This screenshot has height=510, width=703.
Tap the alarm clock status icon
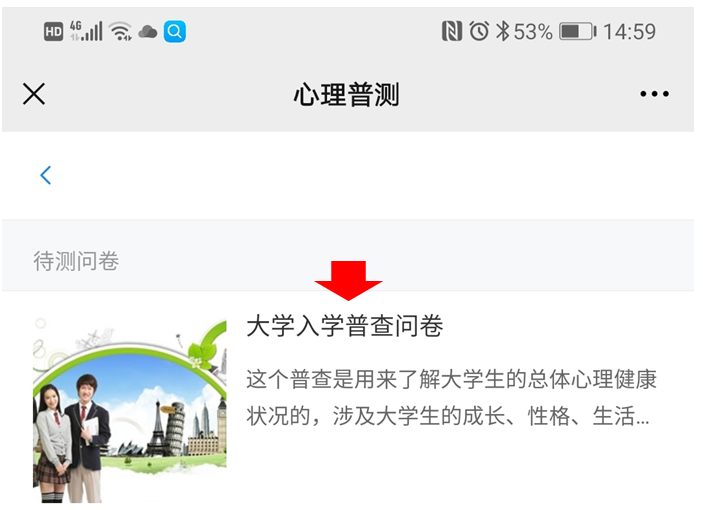pos(479,31)
